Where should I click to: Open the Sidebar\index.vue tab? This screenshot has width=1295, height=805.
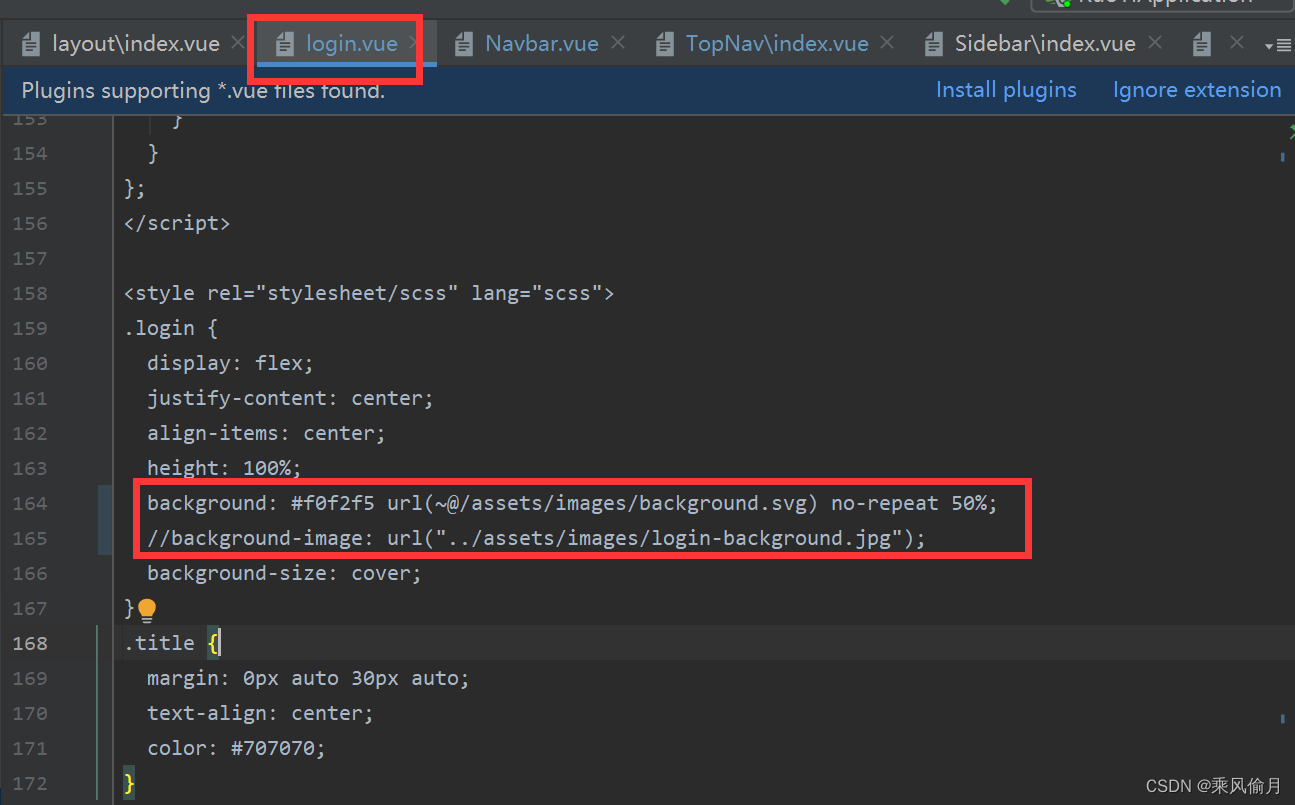click(x=1045, y=44)
